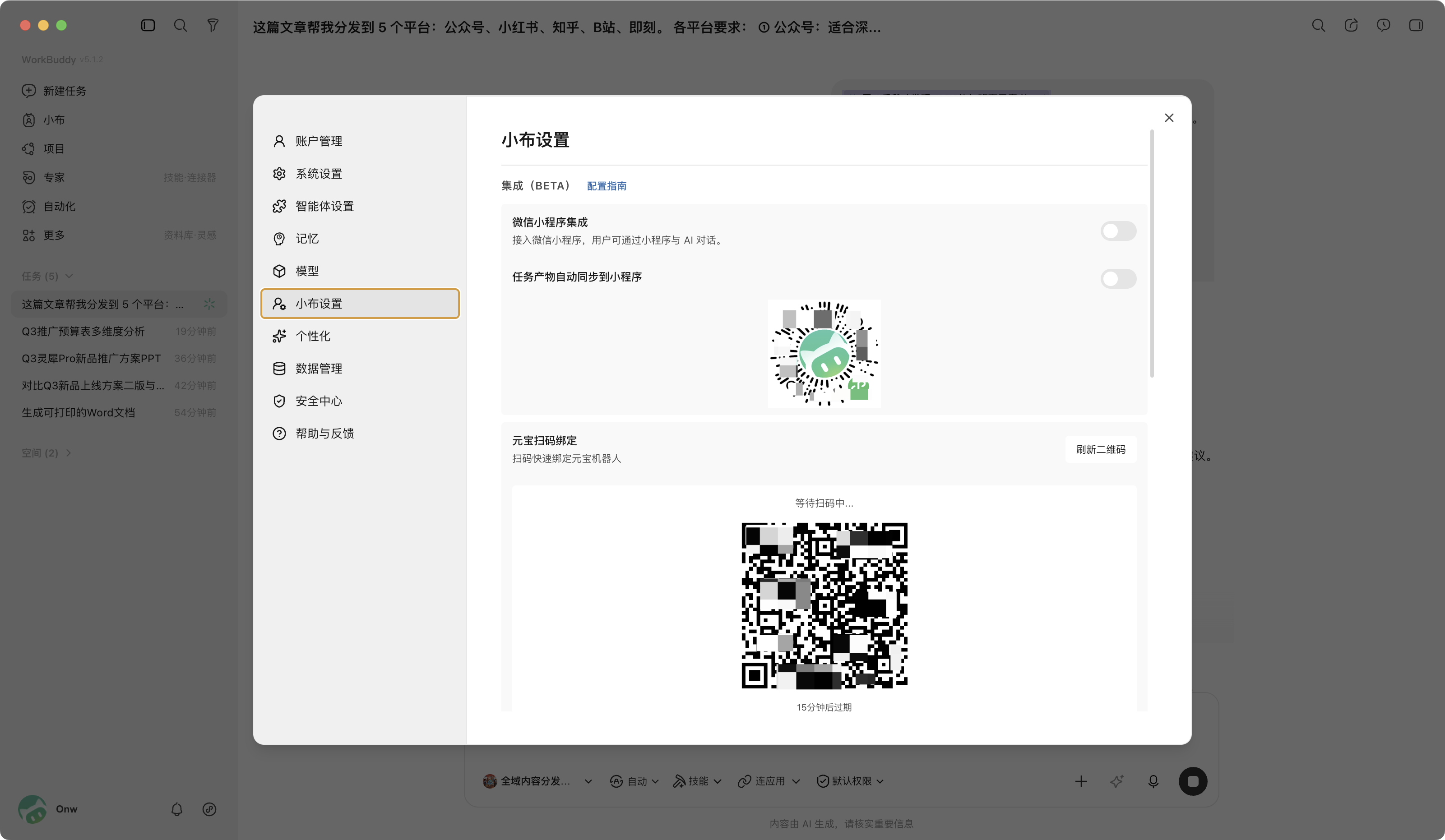Enable 微信小程序集成 toggle
Image resolution: width=1445 pixels, height=840 pixels.
coord(1118,231)
